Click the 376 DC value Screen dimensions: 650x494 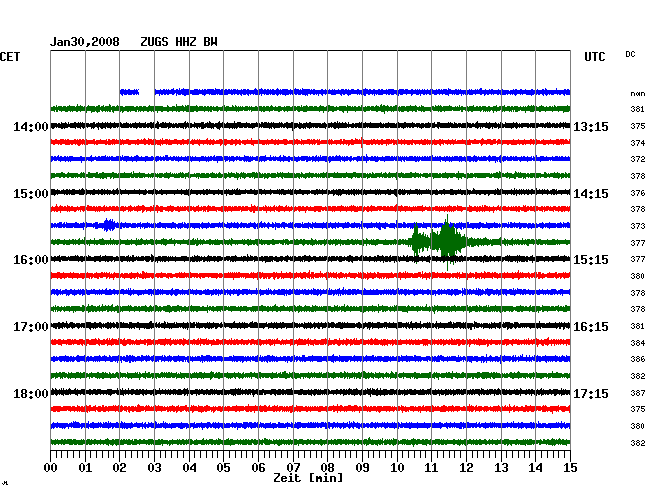pyautogui.click(x=638, y=193)
